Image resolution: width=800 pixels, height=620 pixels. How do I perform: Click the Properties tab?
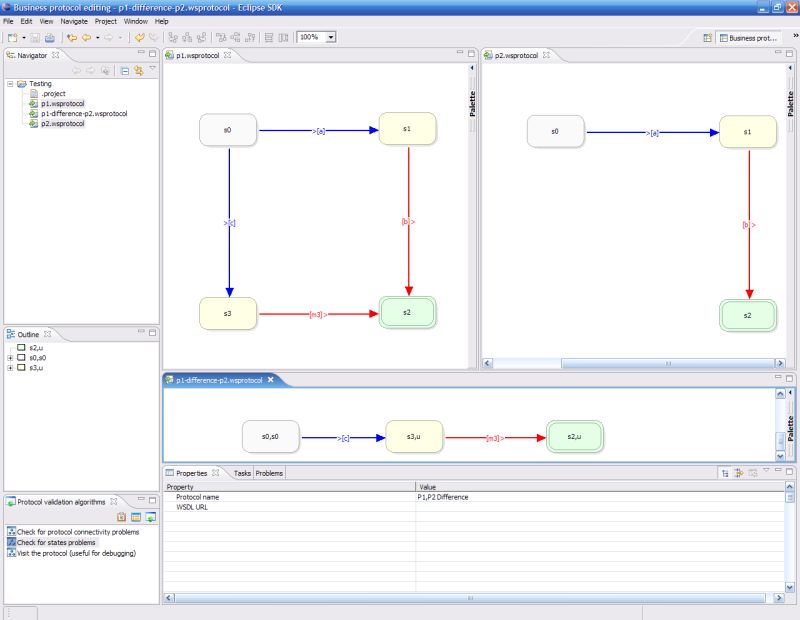192,473
